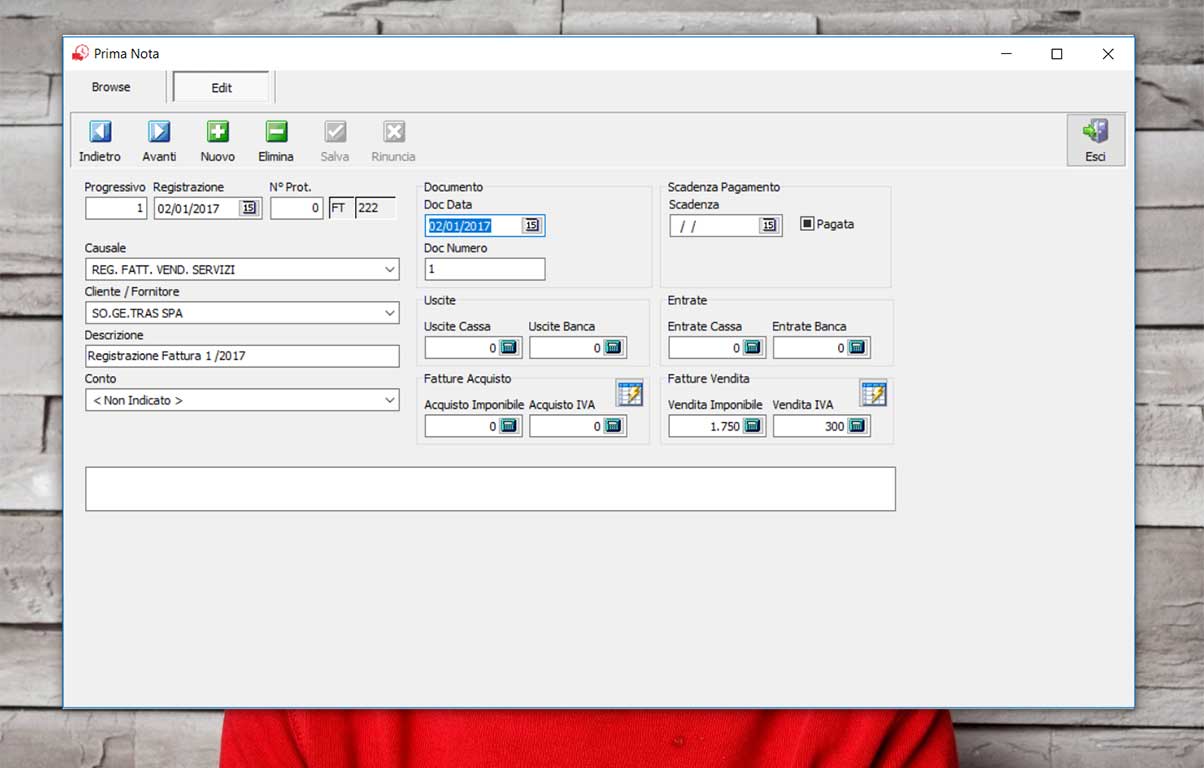The width and height of the screenshot is (1204, 768).
Task: Exit the form with Esci
Action: point(1096,140)
